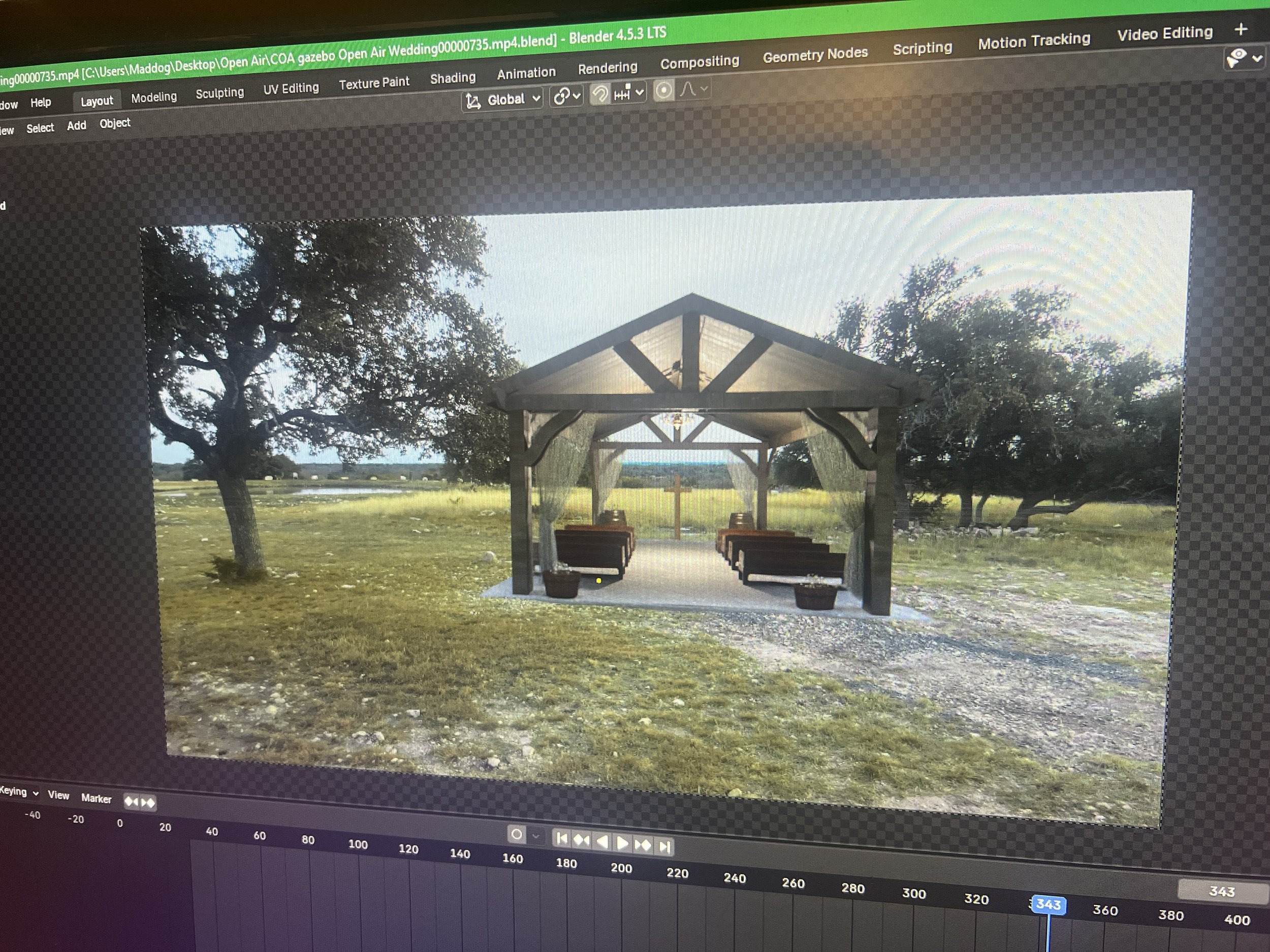This screenshot has width=1270, height=952.
Task: Jump to next keyframe
Action: (x=643, y=845)
